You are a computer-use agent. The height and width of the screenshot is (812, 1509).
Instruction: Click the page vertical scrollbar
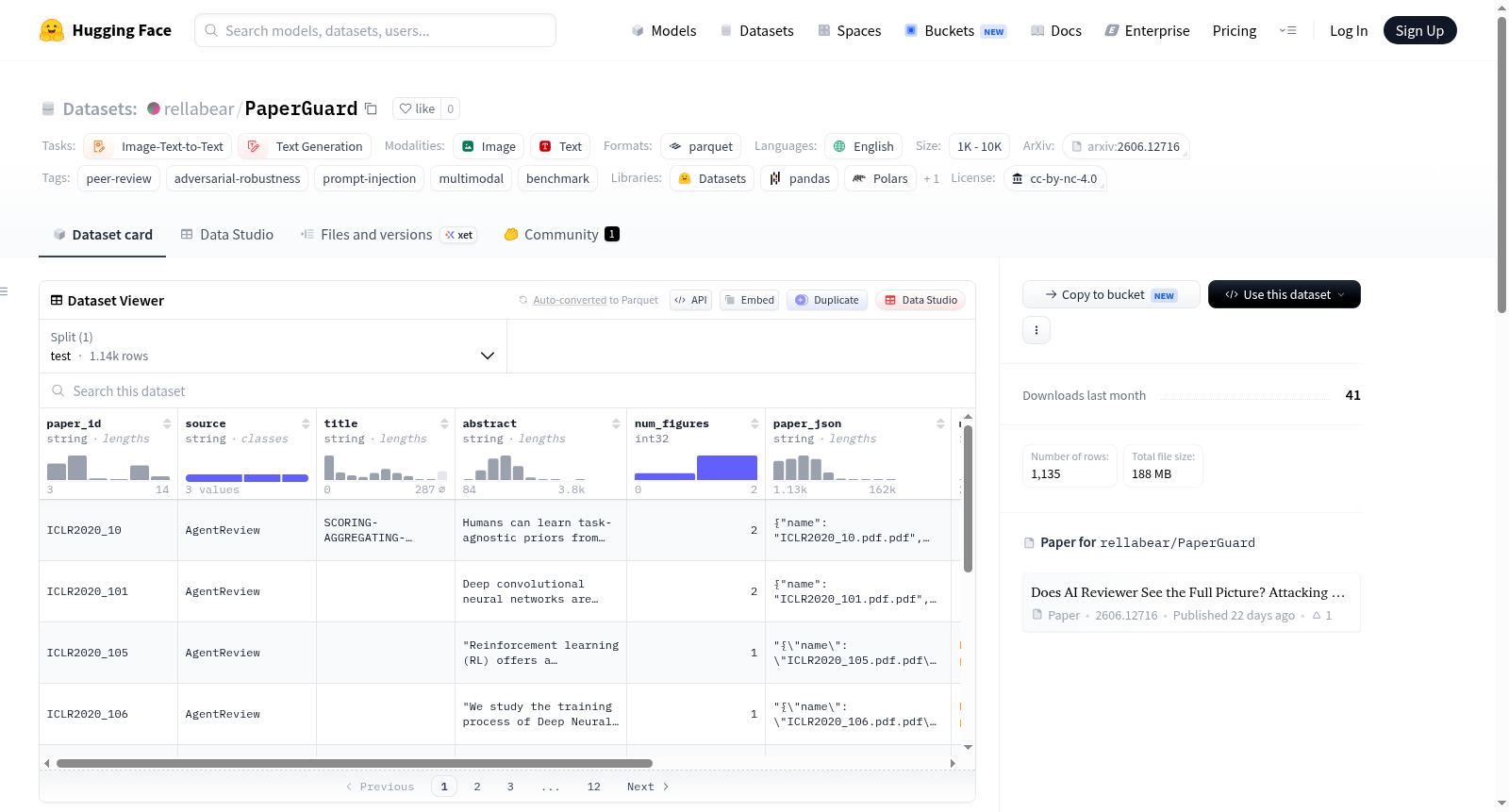pos(1502,165)
